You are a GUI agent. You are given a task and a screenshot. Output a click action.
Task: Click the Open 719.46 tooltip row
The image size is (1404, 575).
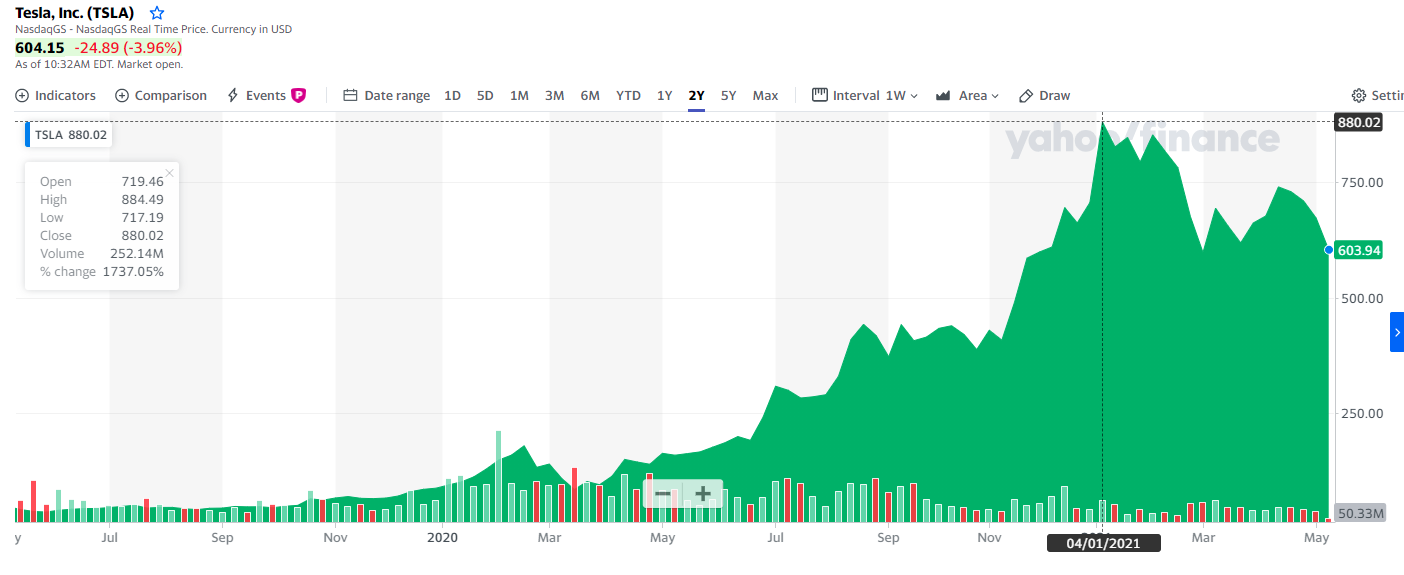click(102, 182)
